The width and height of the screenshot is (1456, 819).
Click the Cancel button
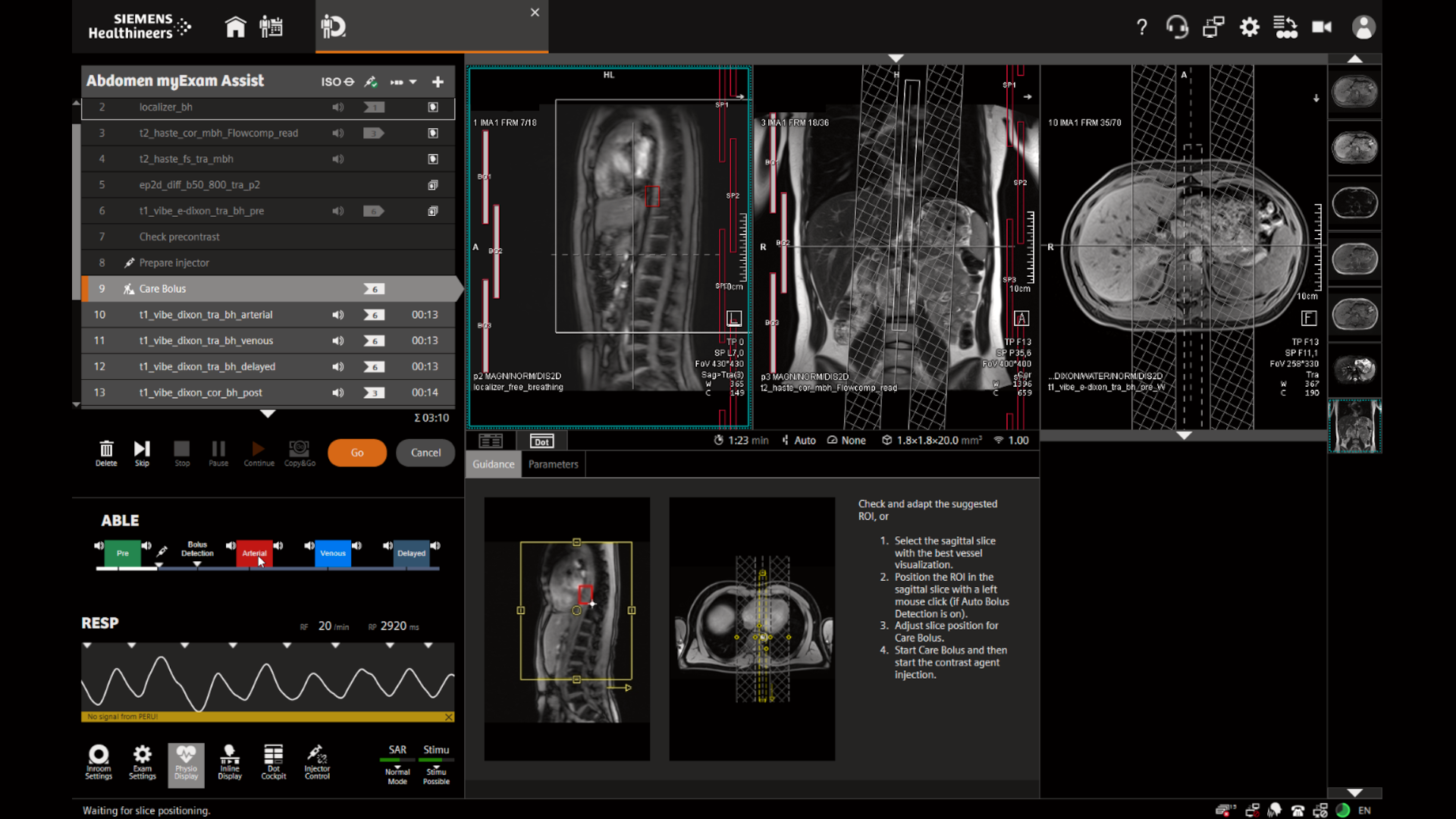[425, 453]
